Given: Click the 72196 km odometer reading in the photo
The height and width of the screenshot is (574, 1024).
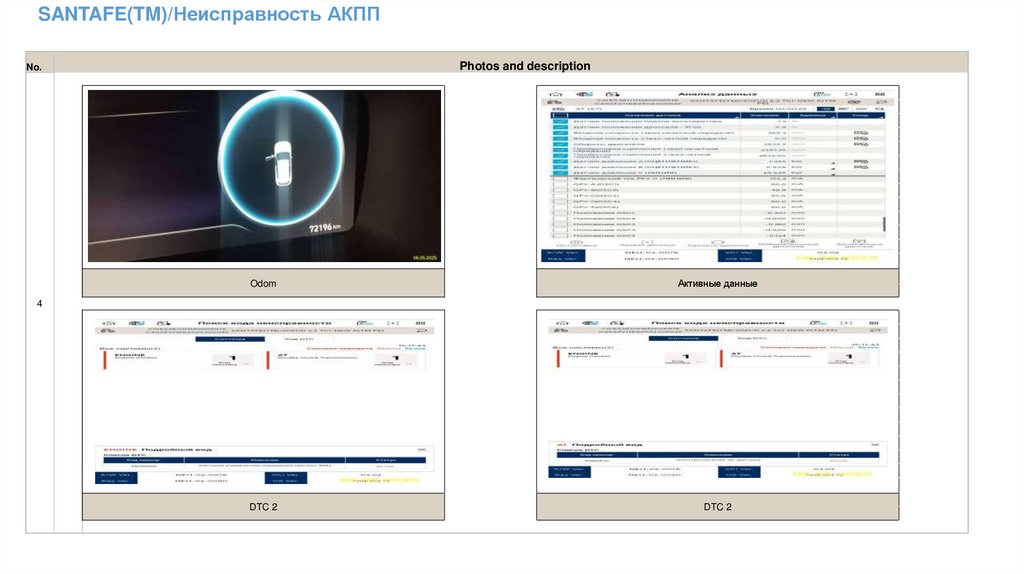Looking at the screenshot, I should (325, 228).
